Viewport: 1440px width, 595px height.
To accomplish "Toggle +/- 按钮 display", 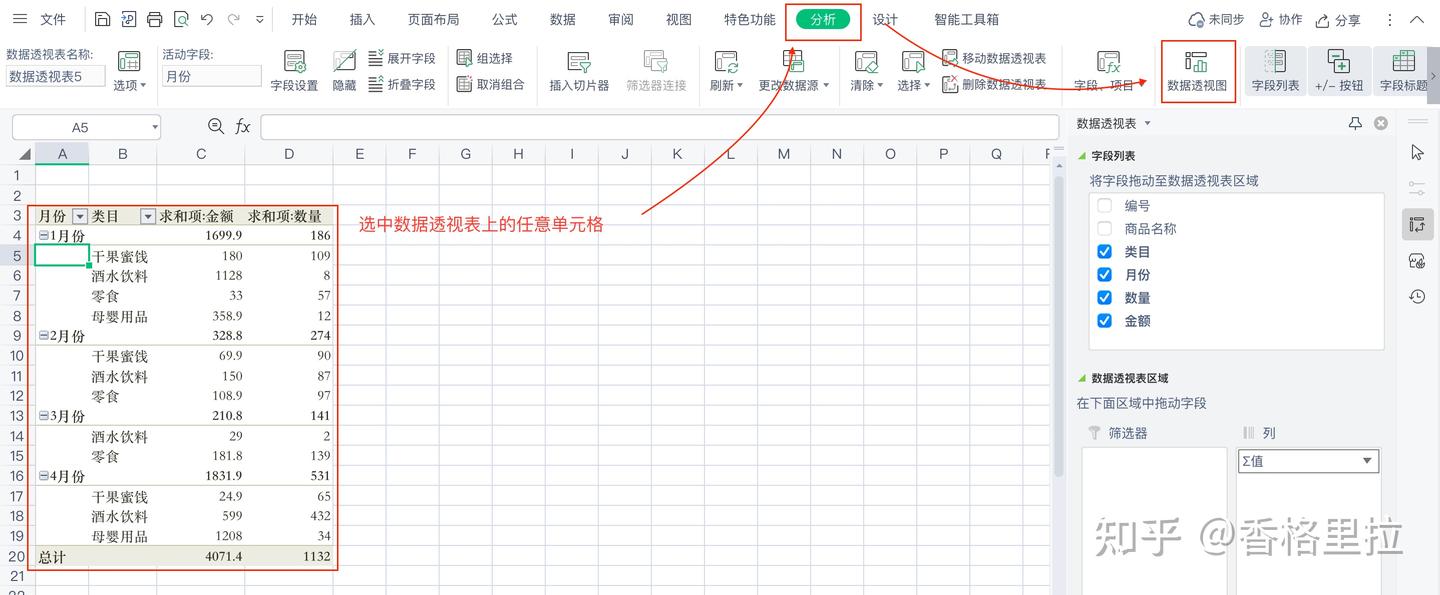I will 1339,72.
